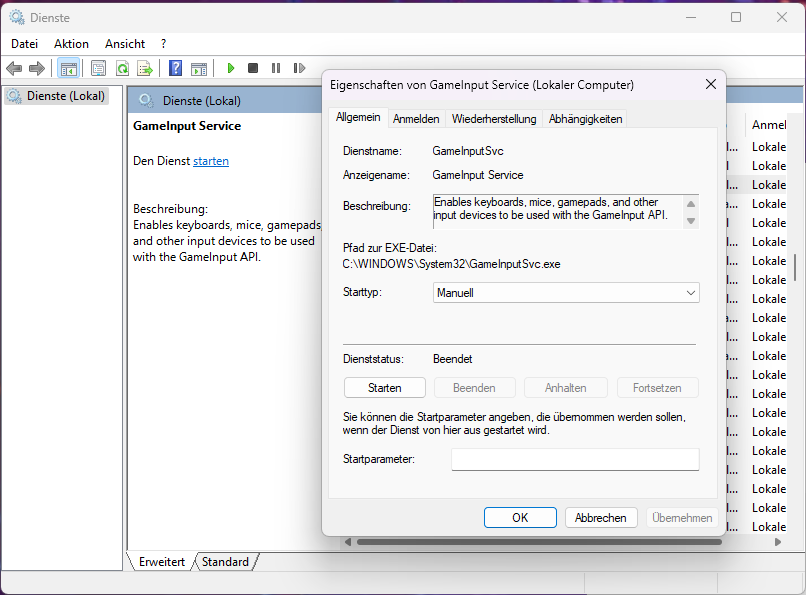Open the Datei menu
Viewport: 806px width, 595px height.
(25, 44)
